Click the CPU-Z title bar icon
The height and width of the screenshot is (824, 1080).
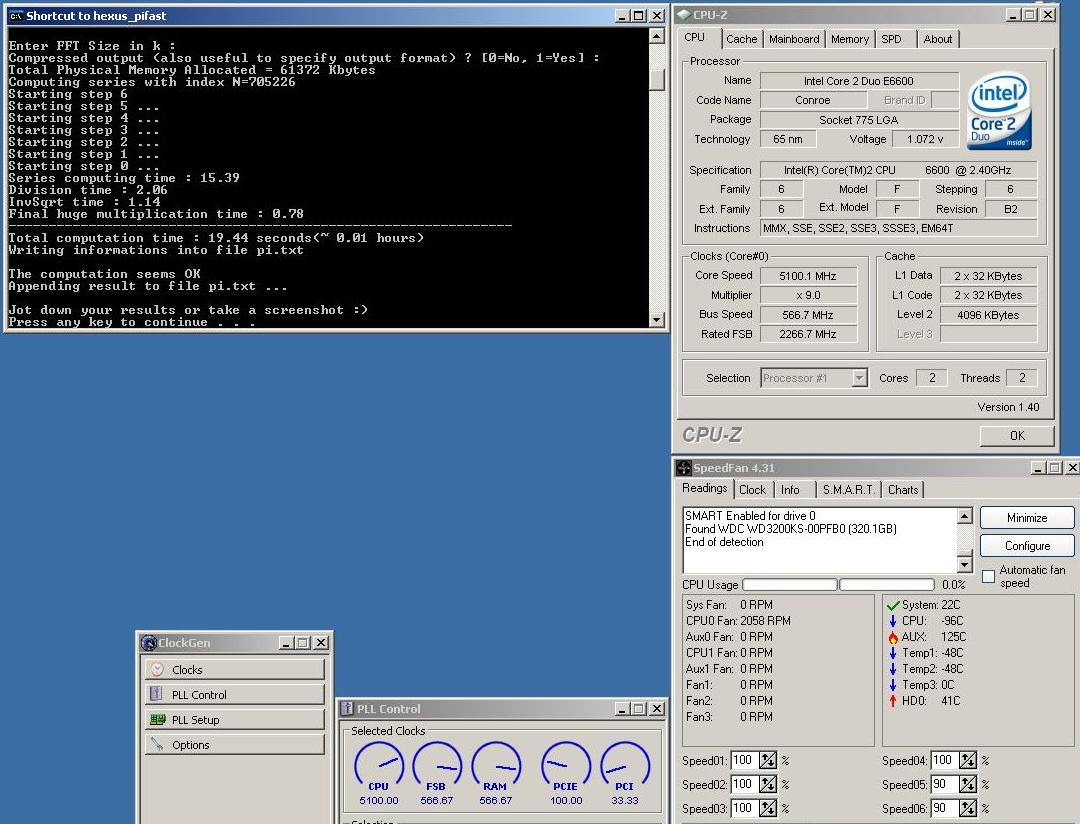click(684, 14)
